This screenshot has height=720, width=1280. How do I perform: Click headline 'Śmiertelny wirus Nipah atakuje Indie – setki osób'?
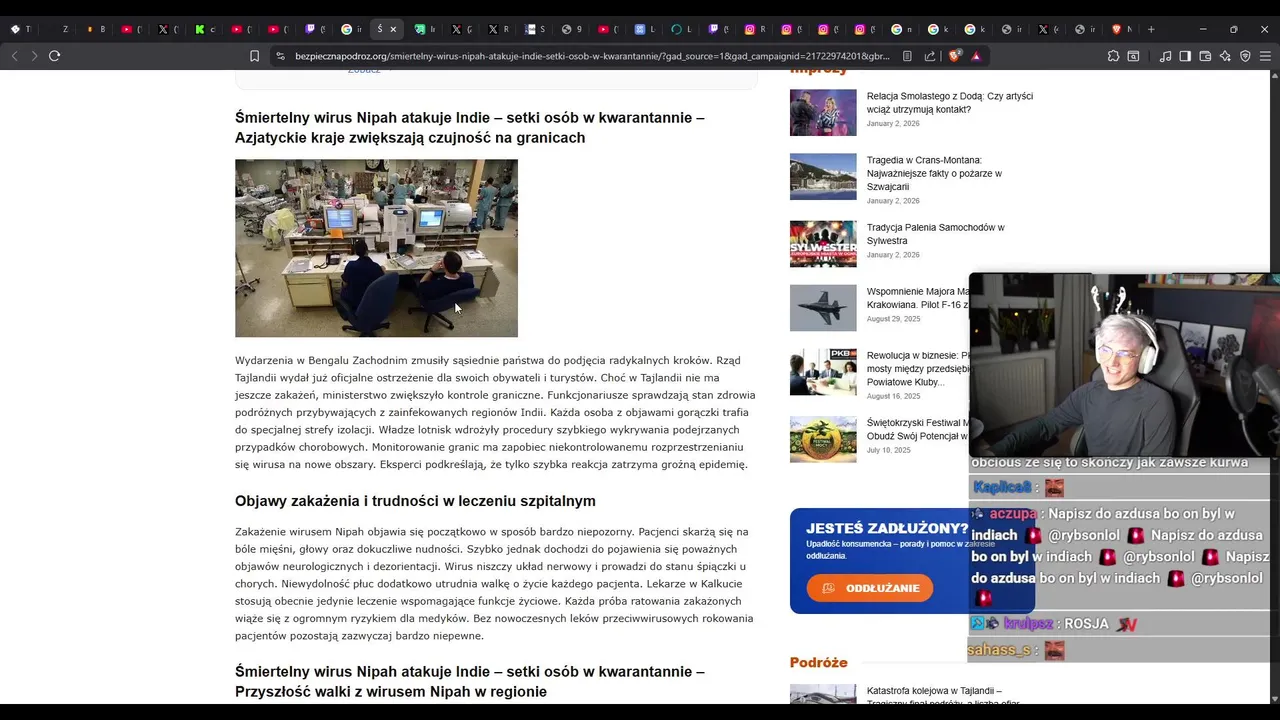469,127
